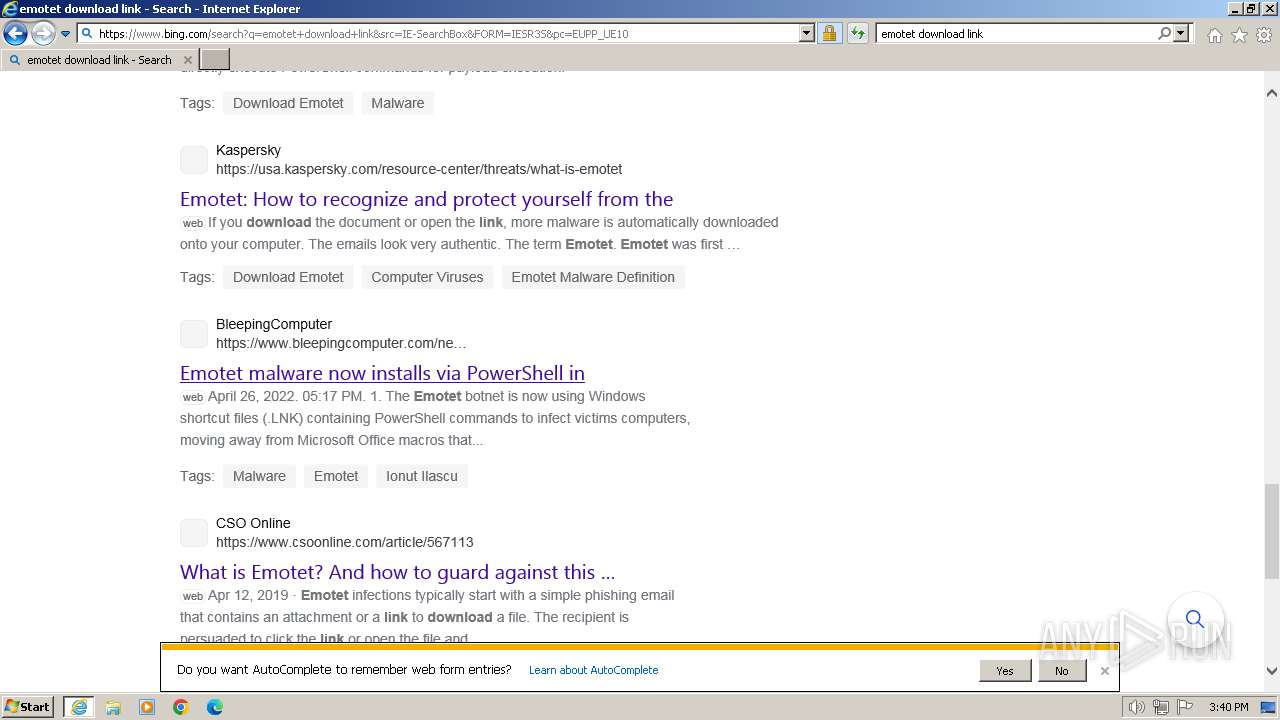Open 'What is Emotet? And how to guard' result
Viewport: 1280px width, 720px height.
(x=397, y=572)
